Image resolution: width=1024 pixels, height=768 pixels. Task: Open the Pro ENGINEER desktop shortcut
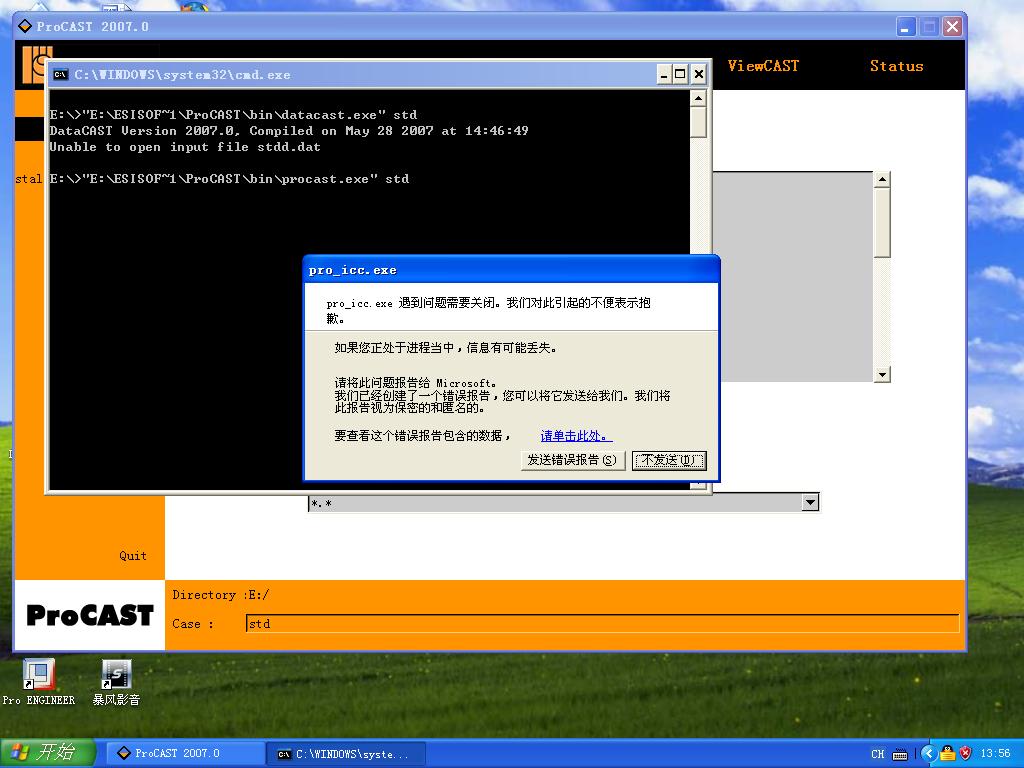[x=39, y=682]
